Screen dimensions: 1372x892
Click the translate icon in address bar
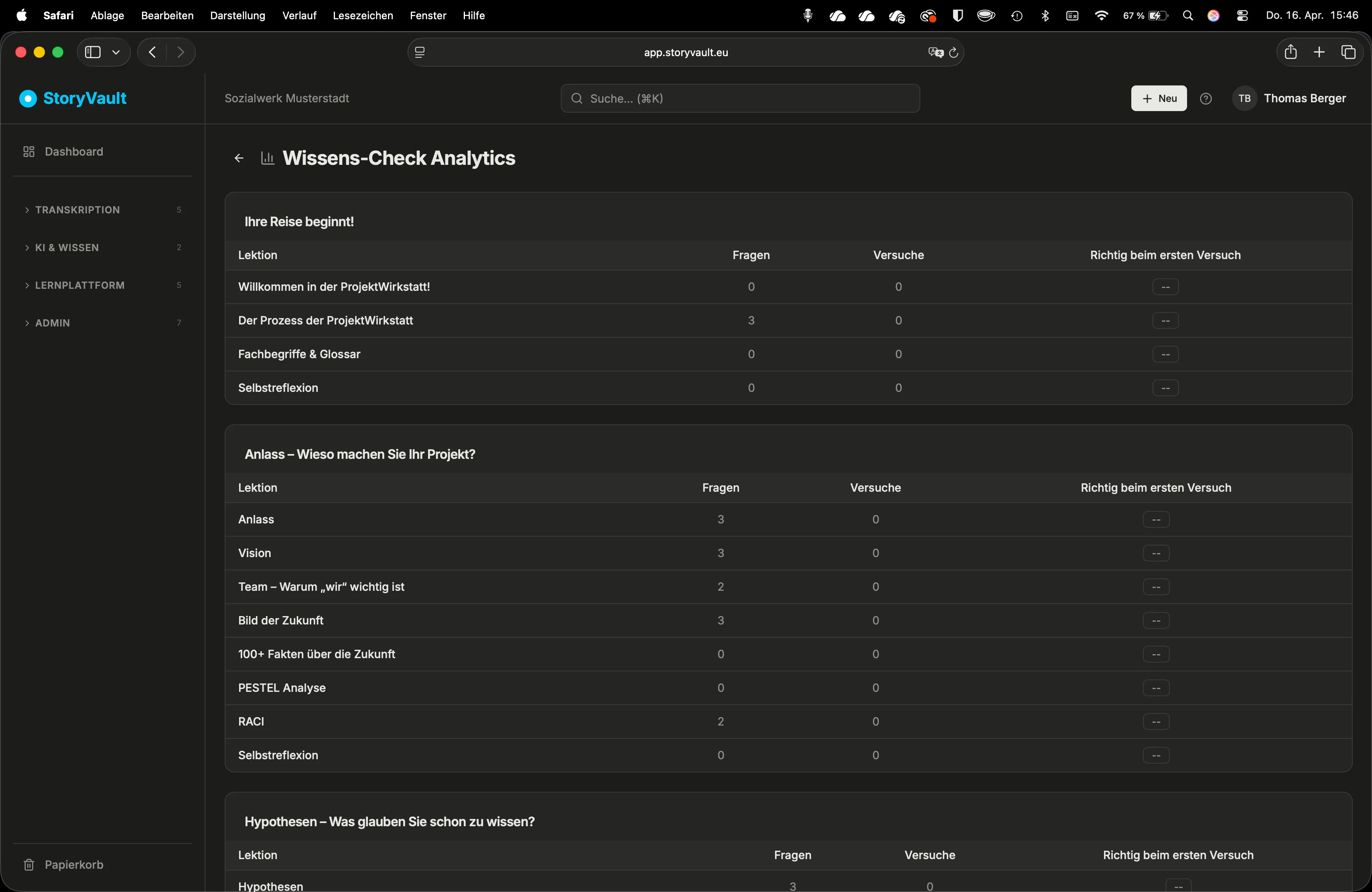(x=936, y=53)
